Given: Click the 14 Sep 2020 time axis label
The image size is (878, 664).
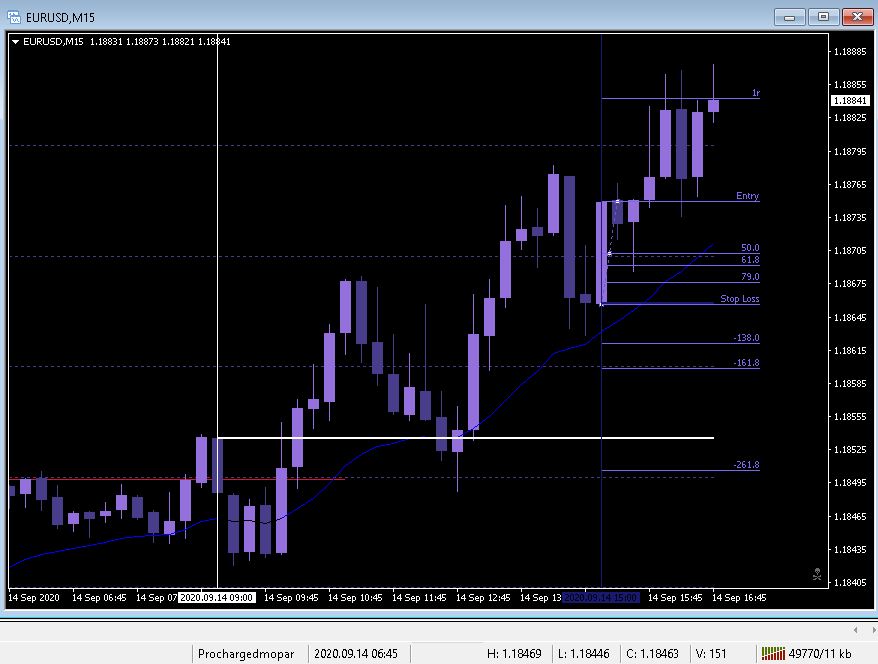Looking at the screenshot, I should tap(34, 597).
